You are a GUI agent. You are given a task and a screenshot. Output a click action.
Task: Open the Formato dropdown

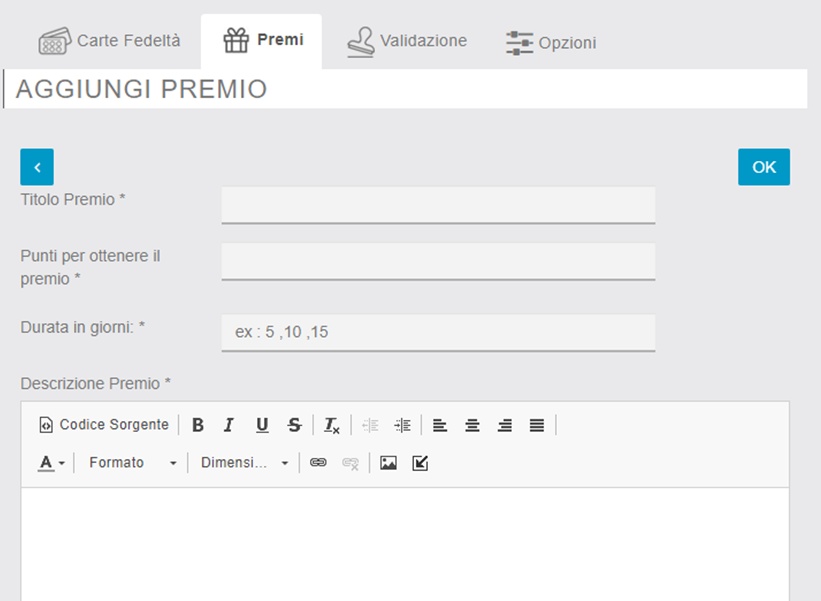[x=132, y=463]
